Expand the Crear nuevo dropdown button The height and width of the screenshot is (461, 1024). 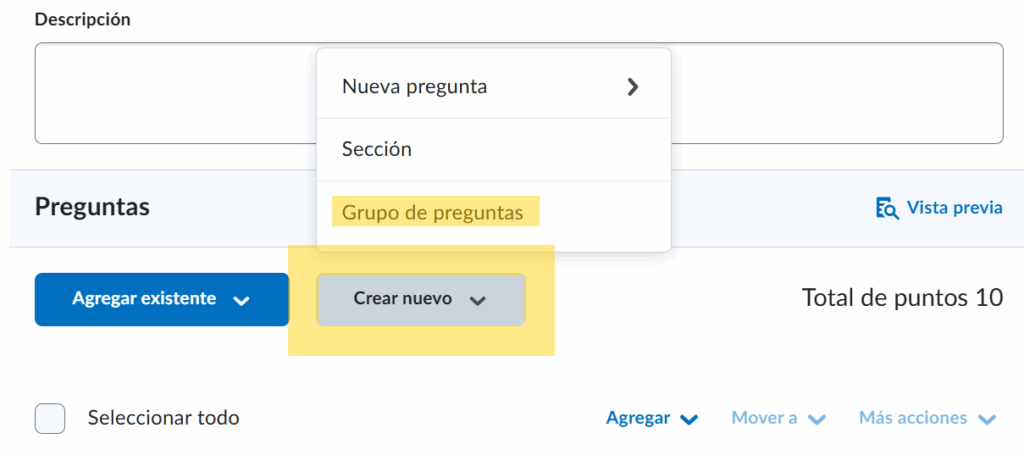pos(420,299)
